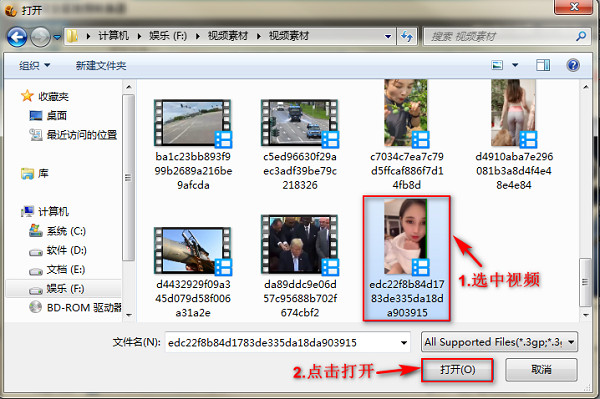Image resolution: width=600 pixels, height=399 pixels.
Task: Click the folder icon in address bar
Action: point(72,36)
